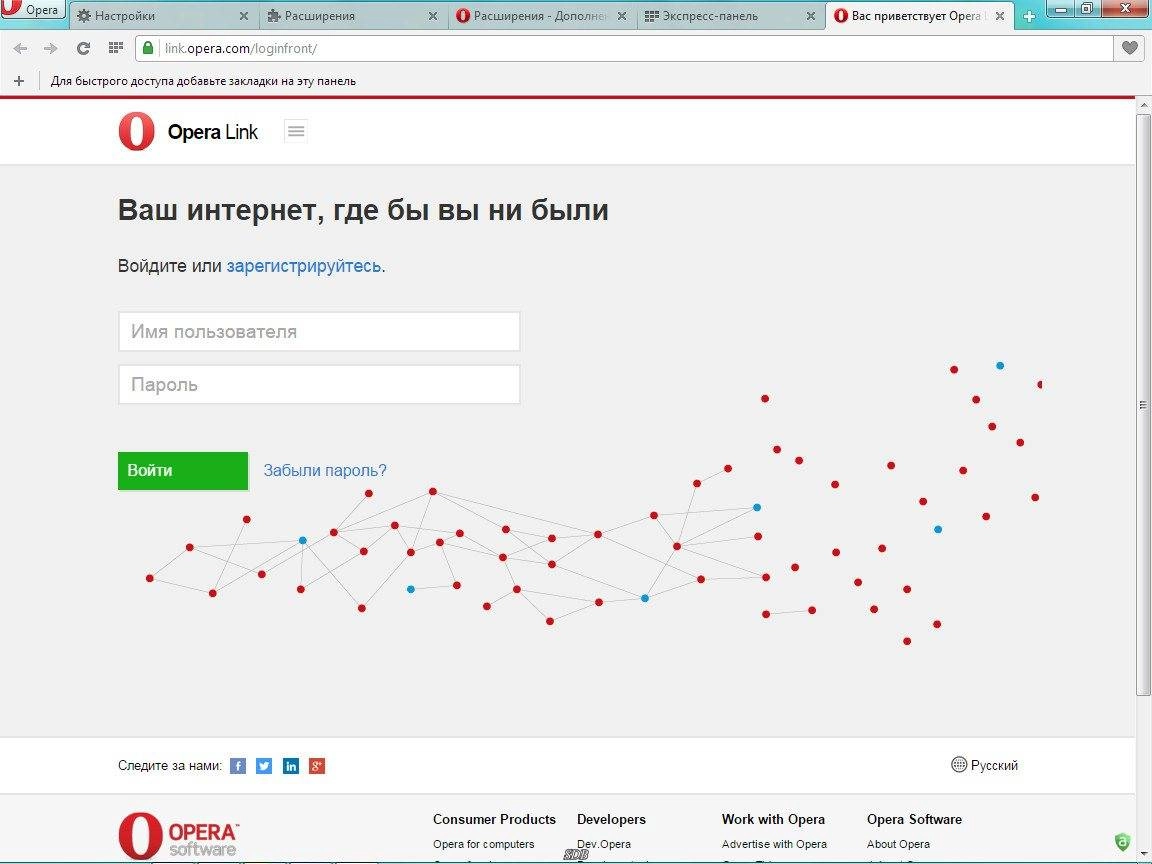
Task: Open Speed Dial grid icon
Action: [115, 48]
